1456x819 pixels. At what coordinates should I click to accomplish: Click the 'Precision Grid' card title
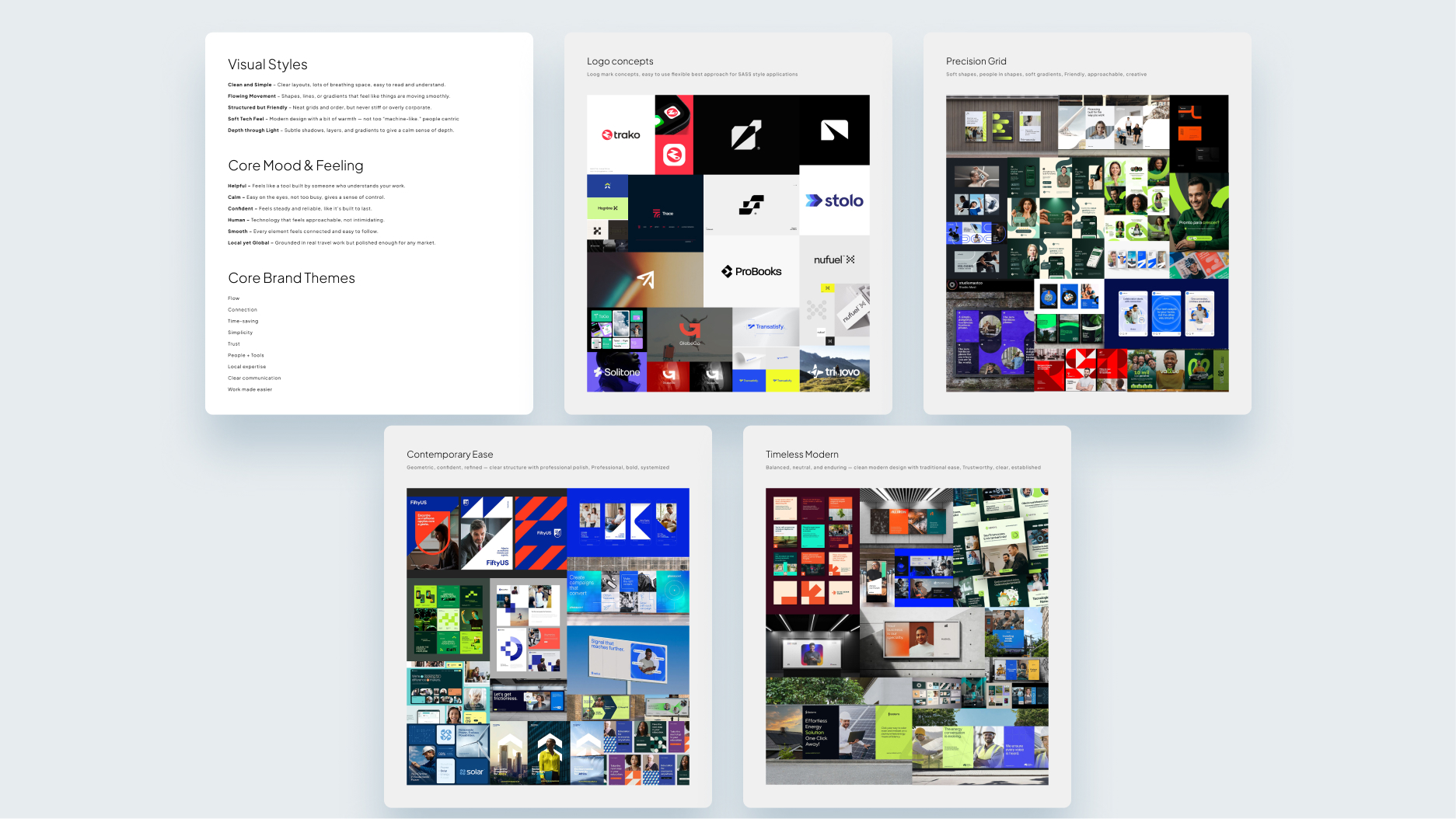976,61
